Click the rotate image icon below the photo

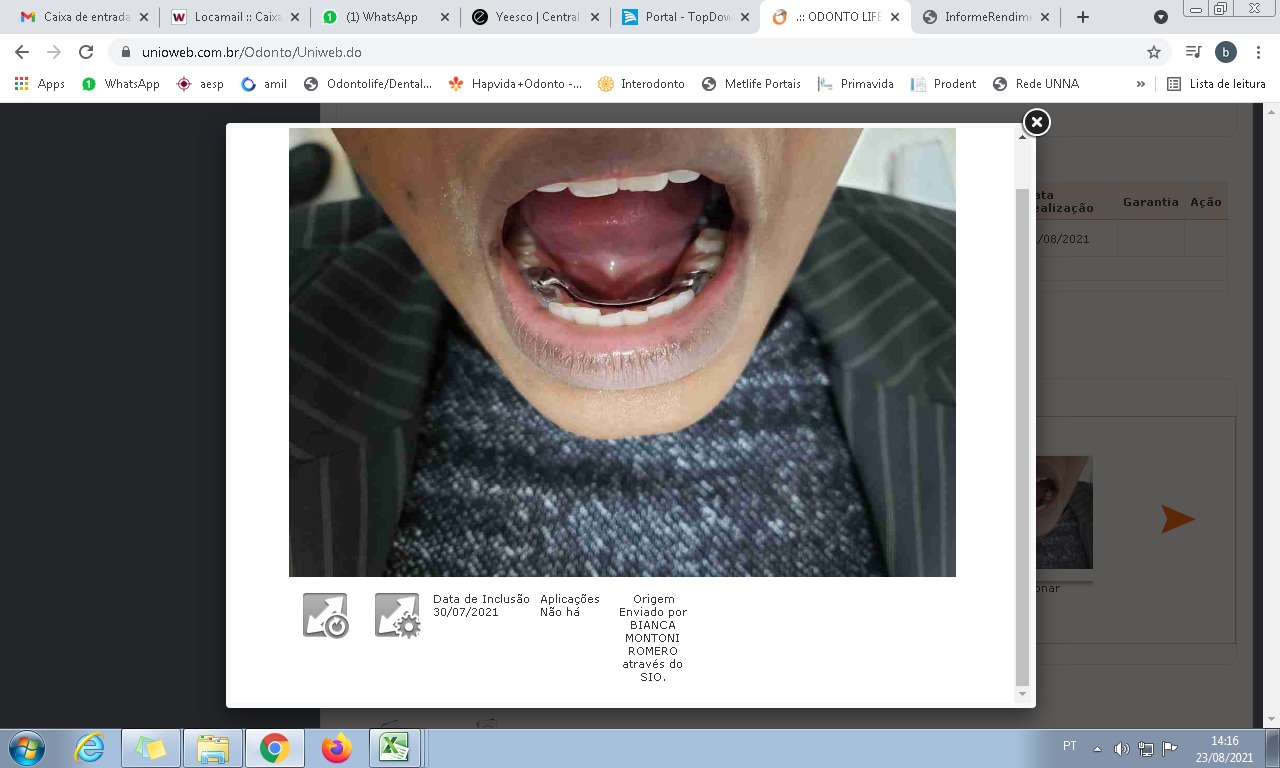(325, 615)
